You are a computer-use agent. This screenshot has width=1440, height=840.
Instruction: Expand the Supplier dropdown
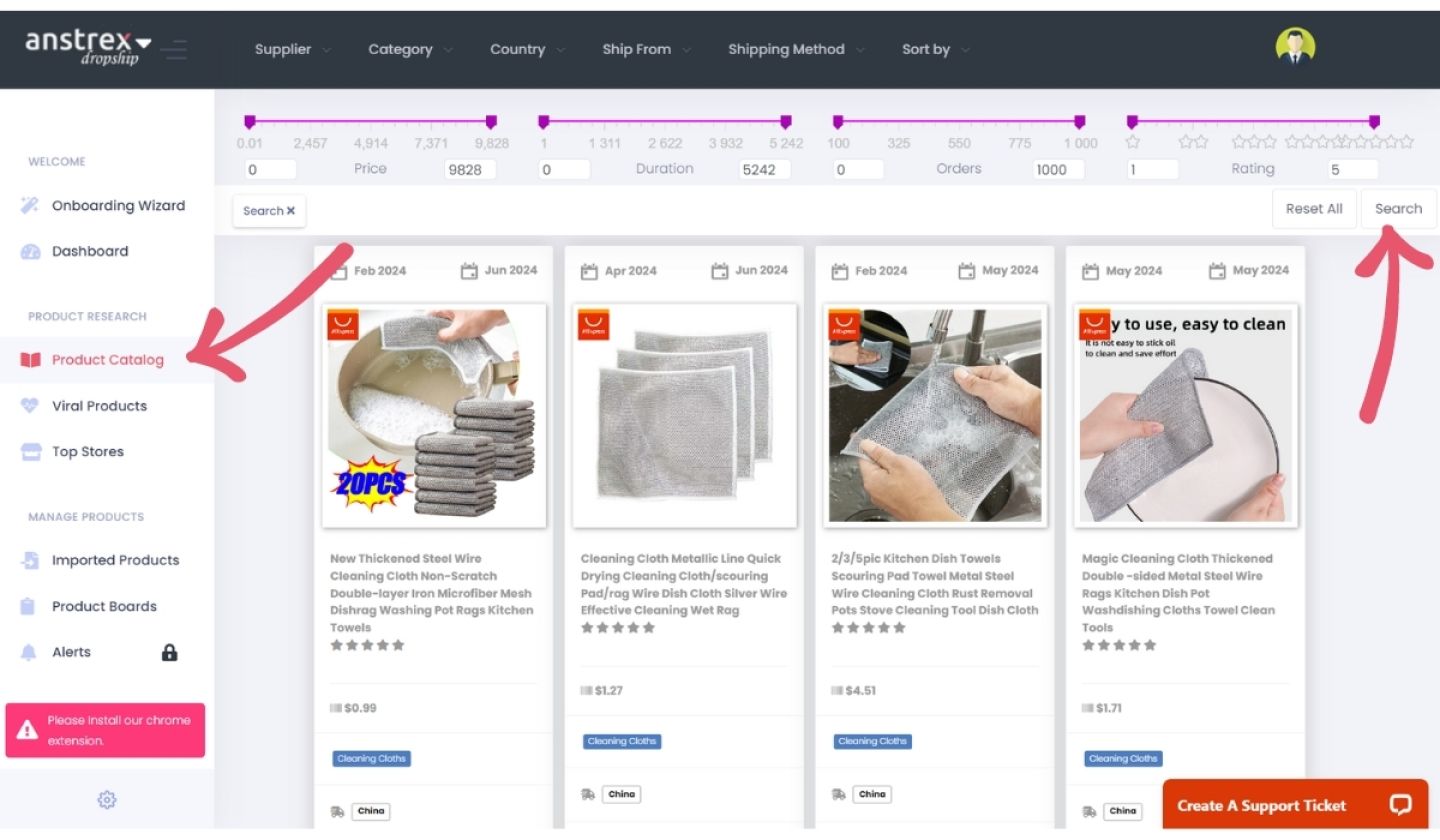pos(292,50)
